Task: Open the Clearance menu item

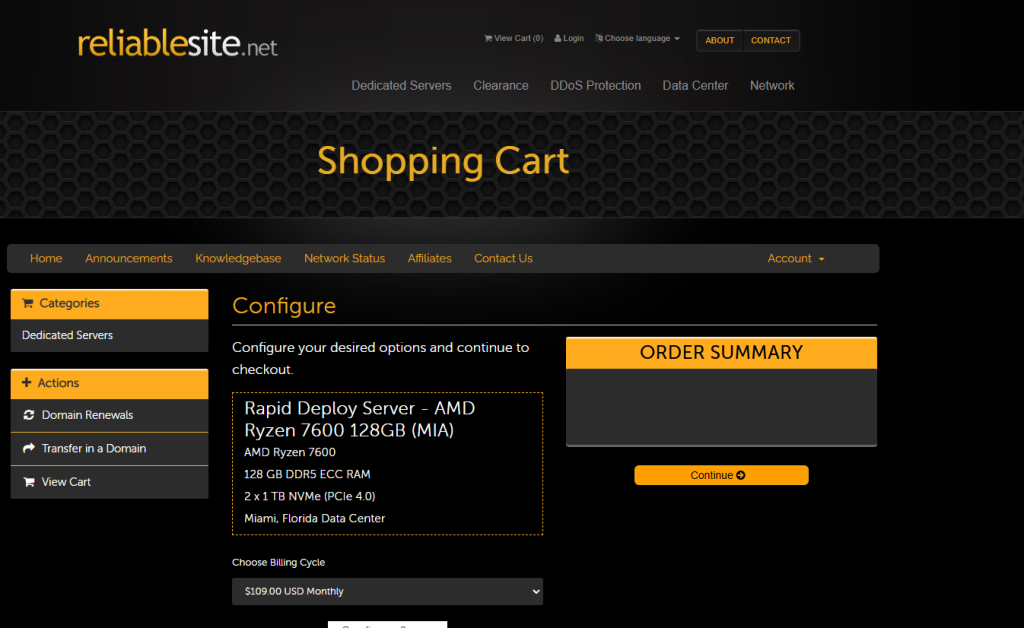Action: coord(501,86)
